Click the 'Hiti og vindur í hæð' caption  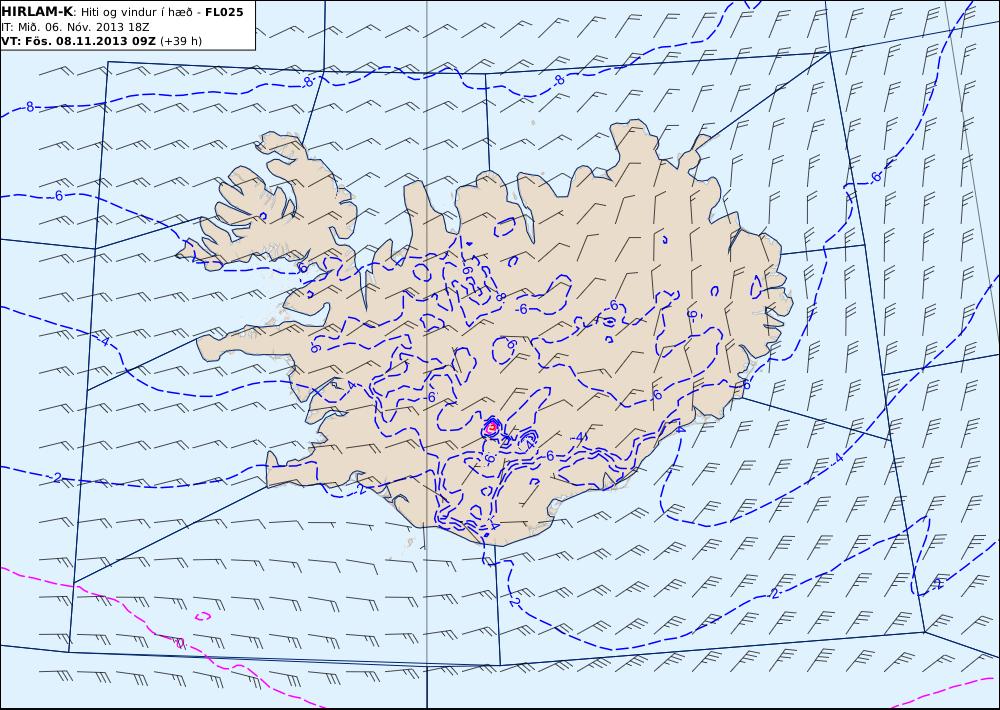point(137,12)
